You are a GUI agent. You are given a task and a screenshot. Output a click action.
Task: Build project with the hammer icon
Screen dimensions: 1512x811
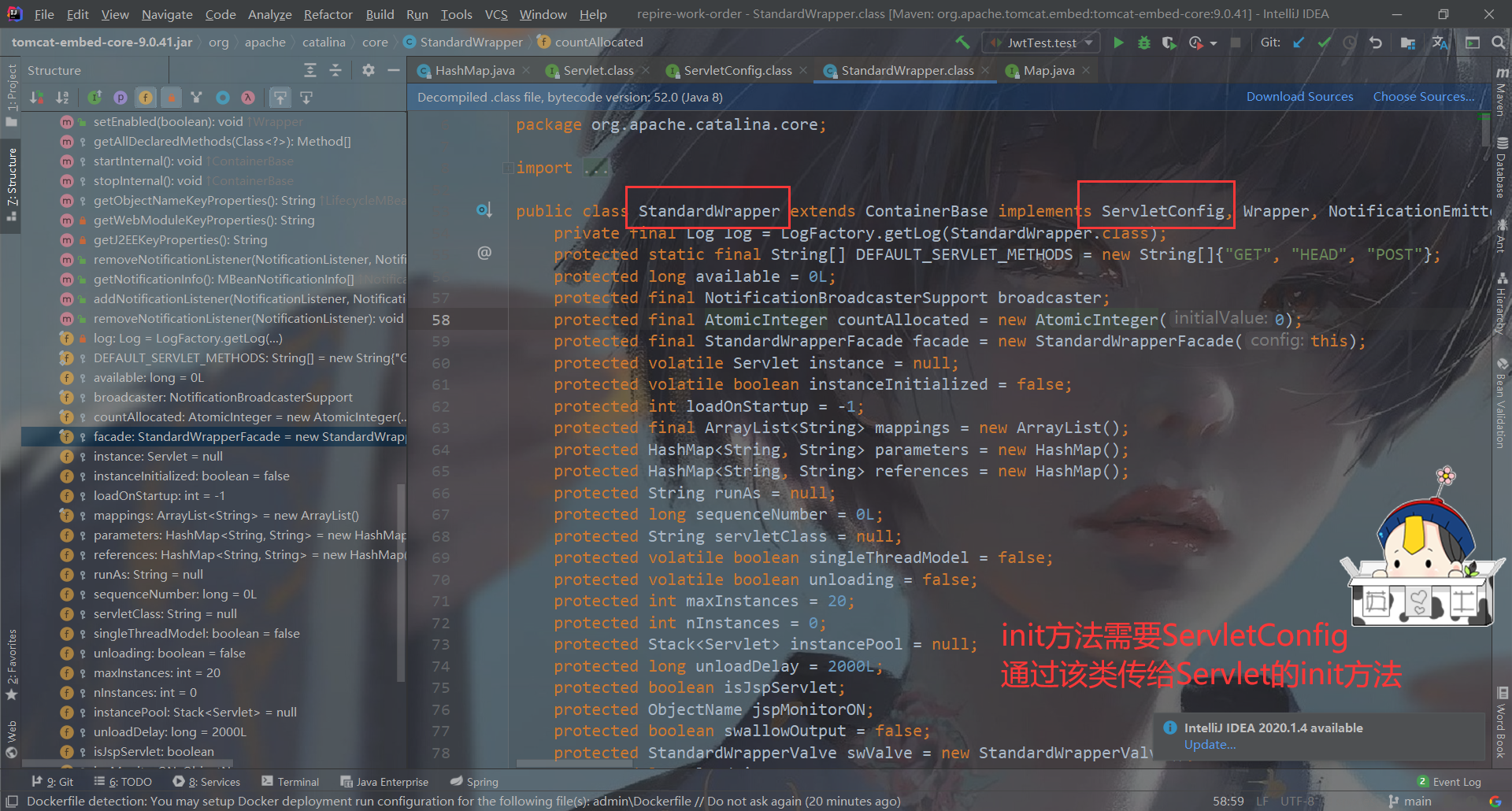coord(962,43)
